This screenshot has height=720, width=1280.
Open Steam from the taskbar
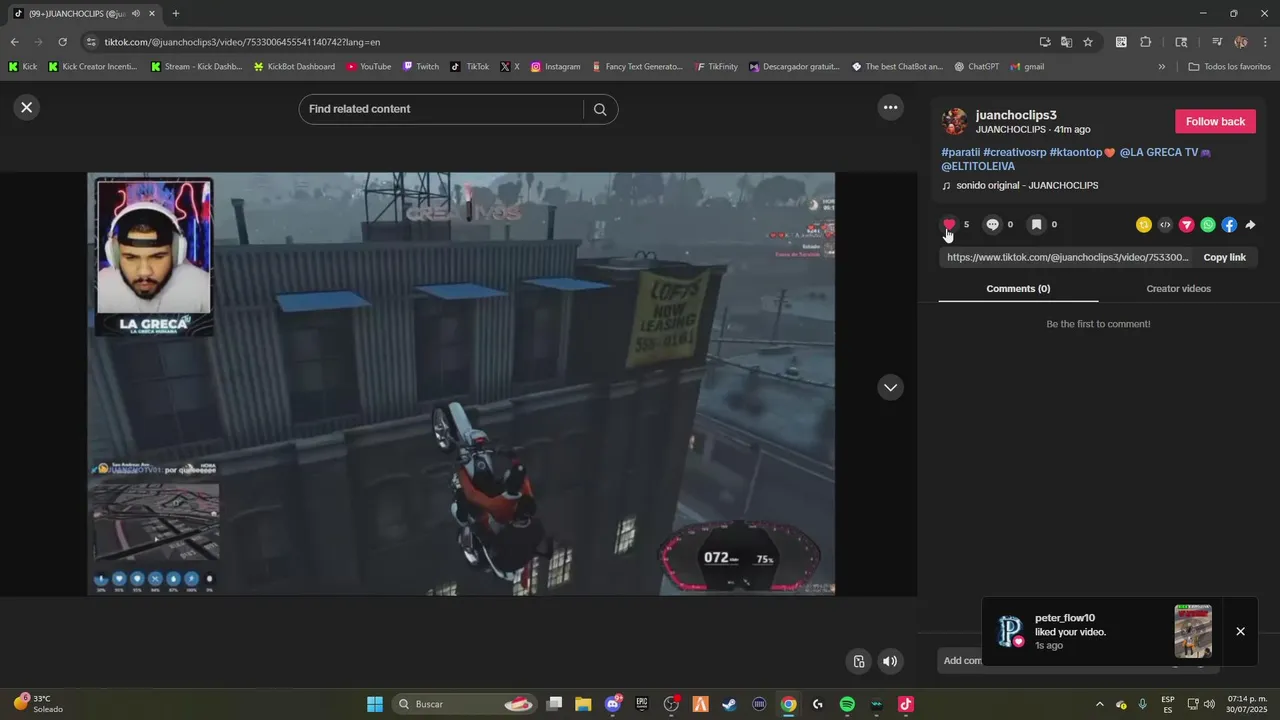730,704
